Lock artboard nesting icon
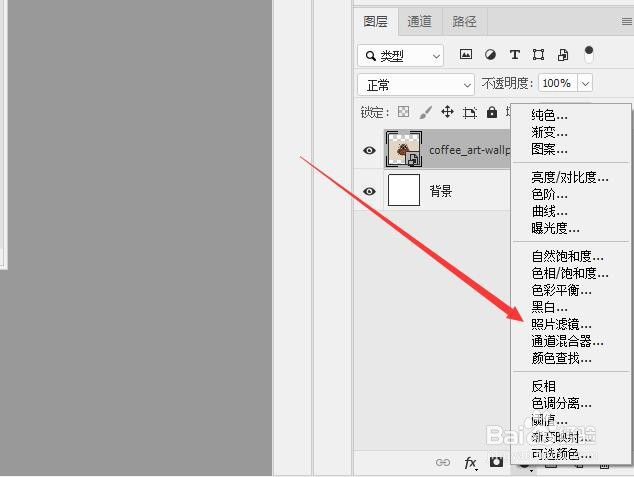The image size is (634, 477). pos(469,112)
